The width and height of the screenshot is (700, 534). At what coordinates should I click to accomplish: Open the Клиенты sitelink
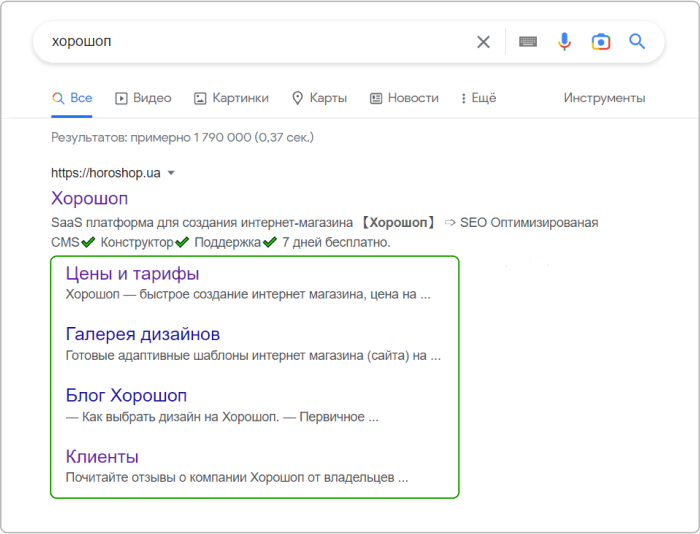[102, 456]
